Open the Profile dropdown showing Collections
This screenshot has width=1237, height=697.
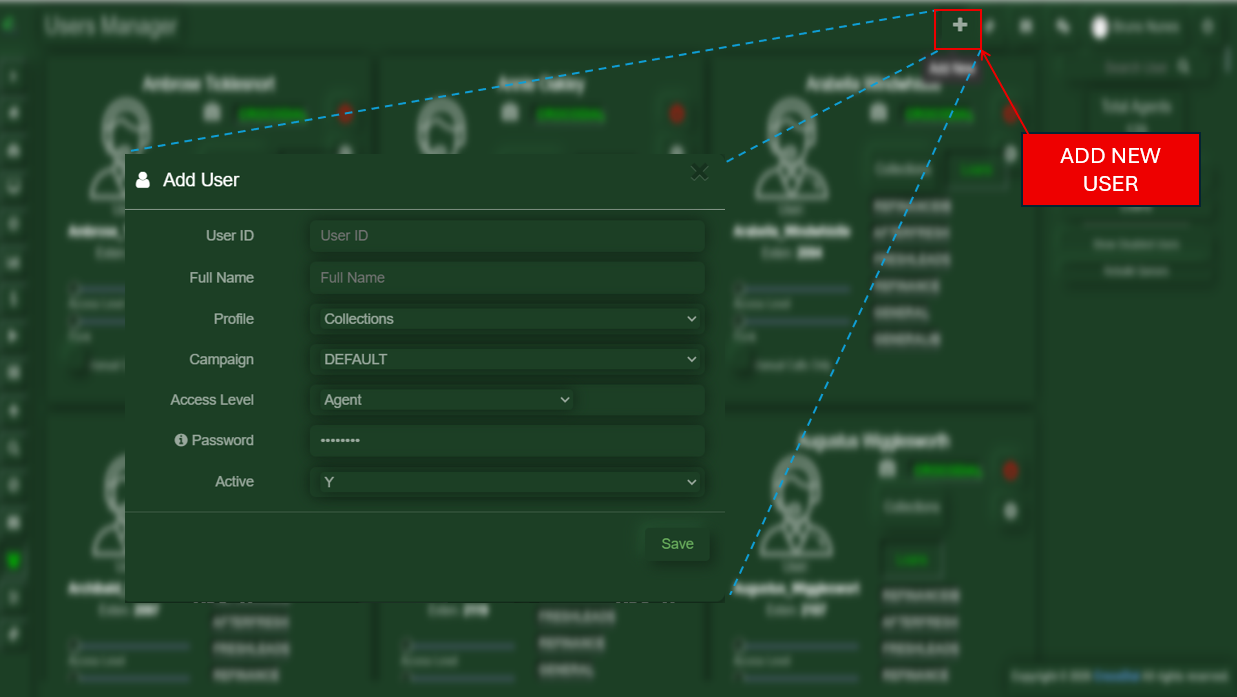click(507, 319)
